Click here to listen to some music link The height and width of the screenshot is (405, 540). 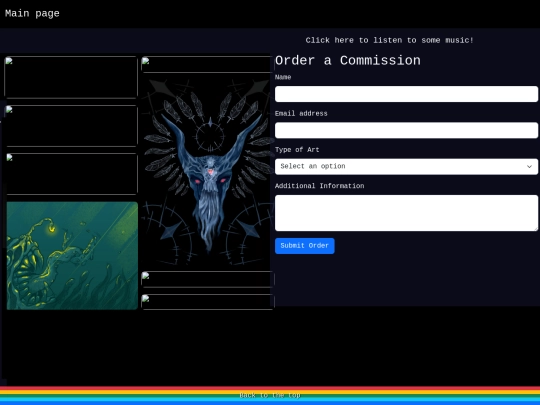pyautogui.click(x=390, y=40)
